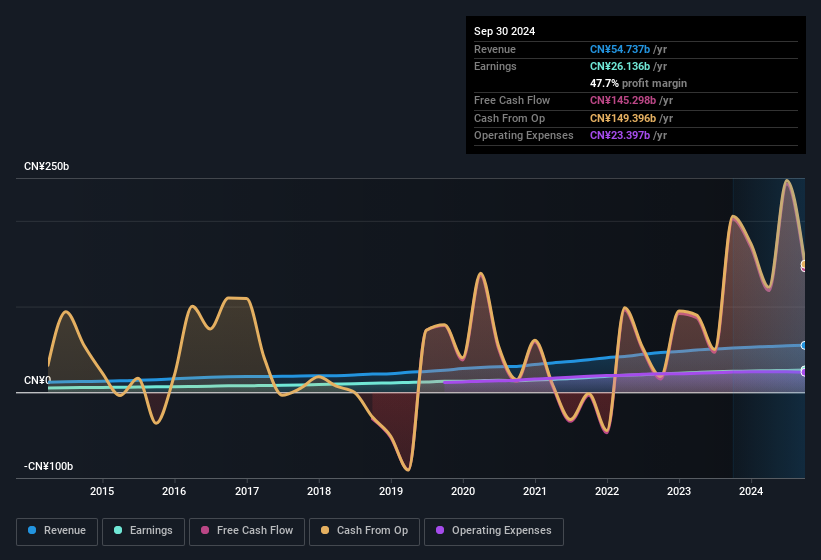This screenshot has width=821, height=560.
Task: Select the orange Cash From Op endpoint marker
Action: pos(804,264)
